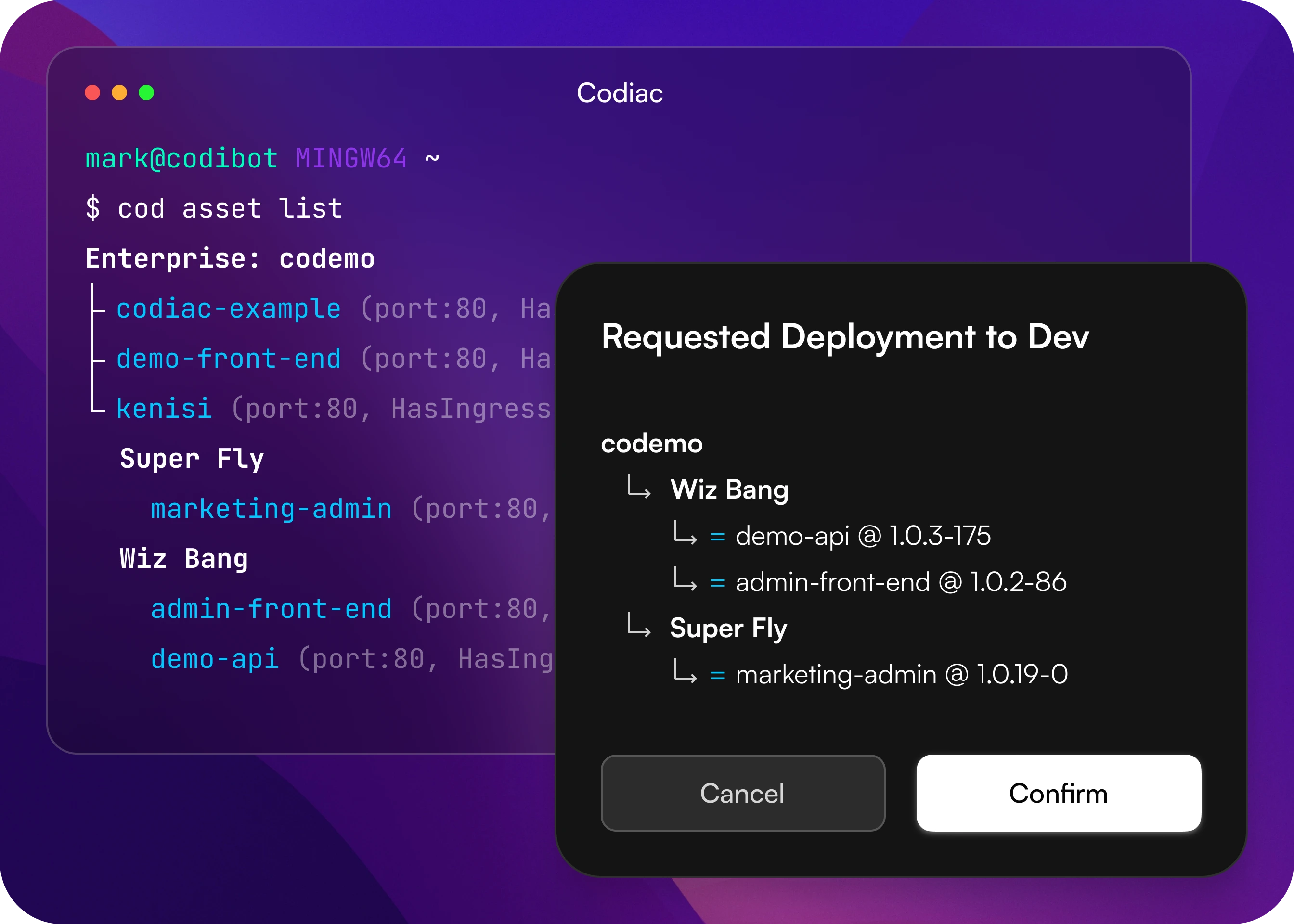Screen dimensions: 1294x924
Task: Click codiac-example in the terminal asset list
Action: [228, 309]
